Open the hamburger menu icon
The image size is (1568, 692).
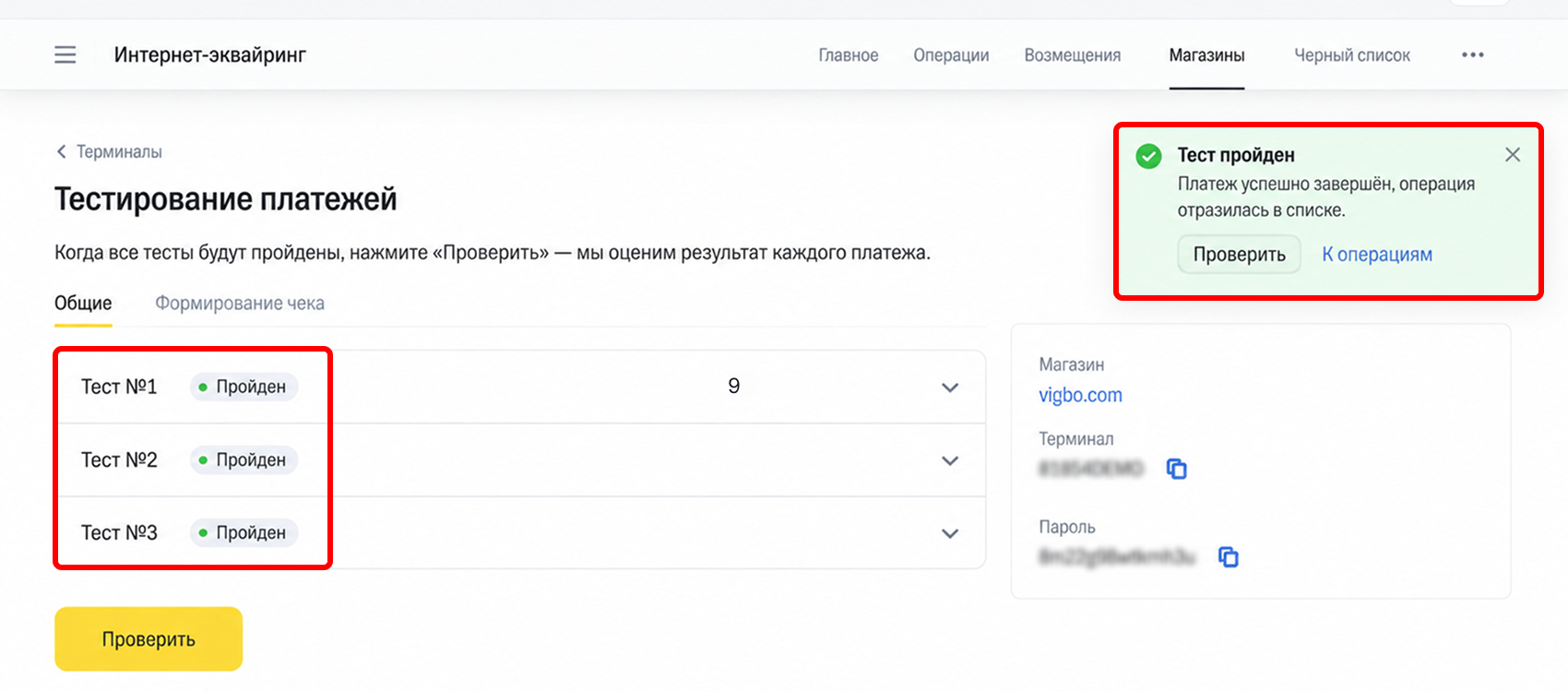[x=65, y=54]
